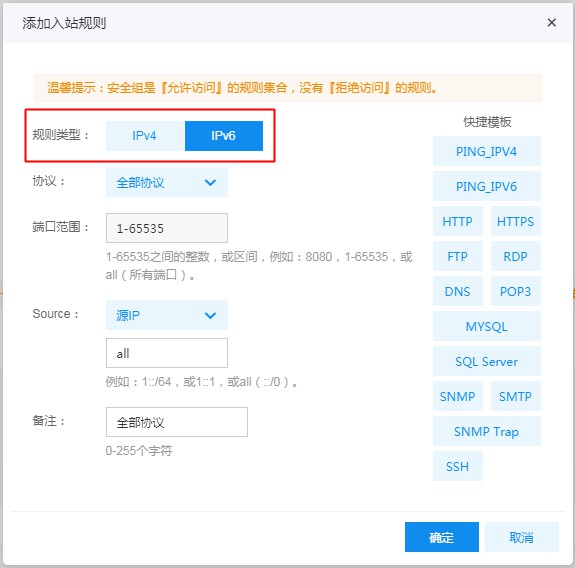Close the add inbound rule dialog
Viewport: 575px width, 568px height.
[x=551, y=23]
